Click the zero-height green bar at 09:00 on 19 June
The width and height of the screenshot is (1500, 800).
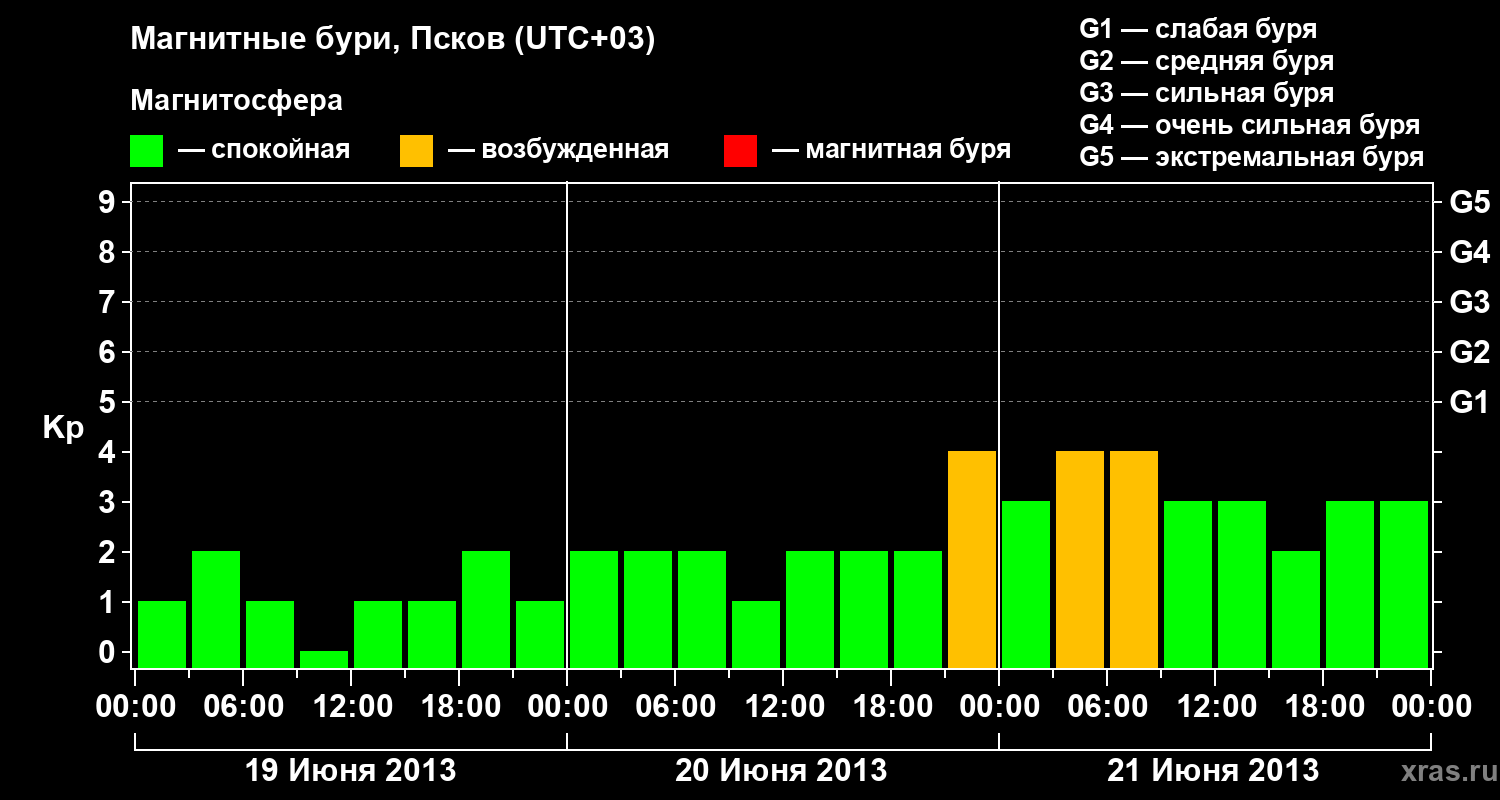pos(324,659)
